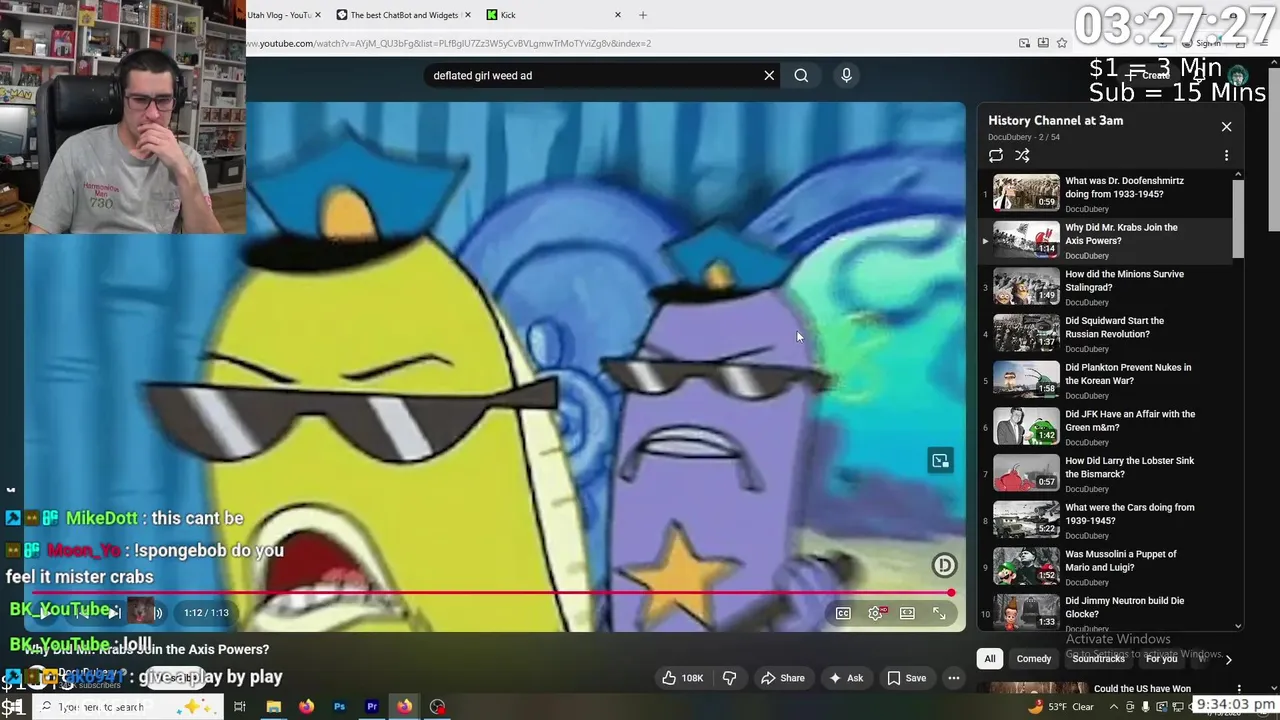Open 'How Did Larry the Lobster Sink the Bismarck?'
Screen dimensions: 1280x720
(x=1106, y=474)
